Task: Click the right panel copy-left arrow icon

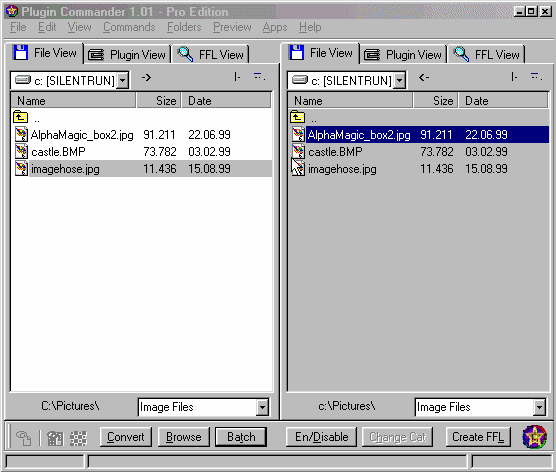Action: coord(424,77)
